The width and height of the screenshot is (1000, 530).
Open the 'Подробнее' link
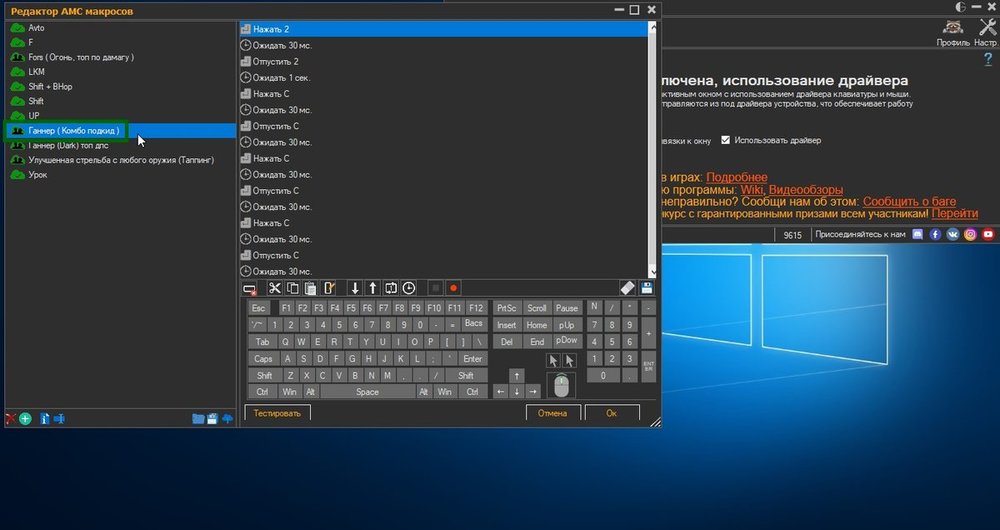click(737, 177)
